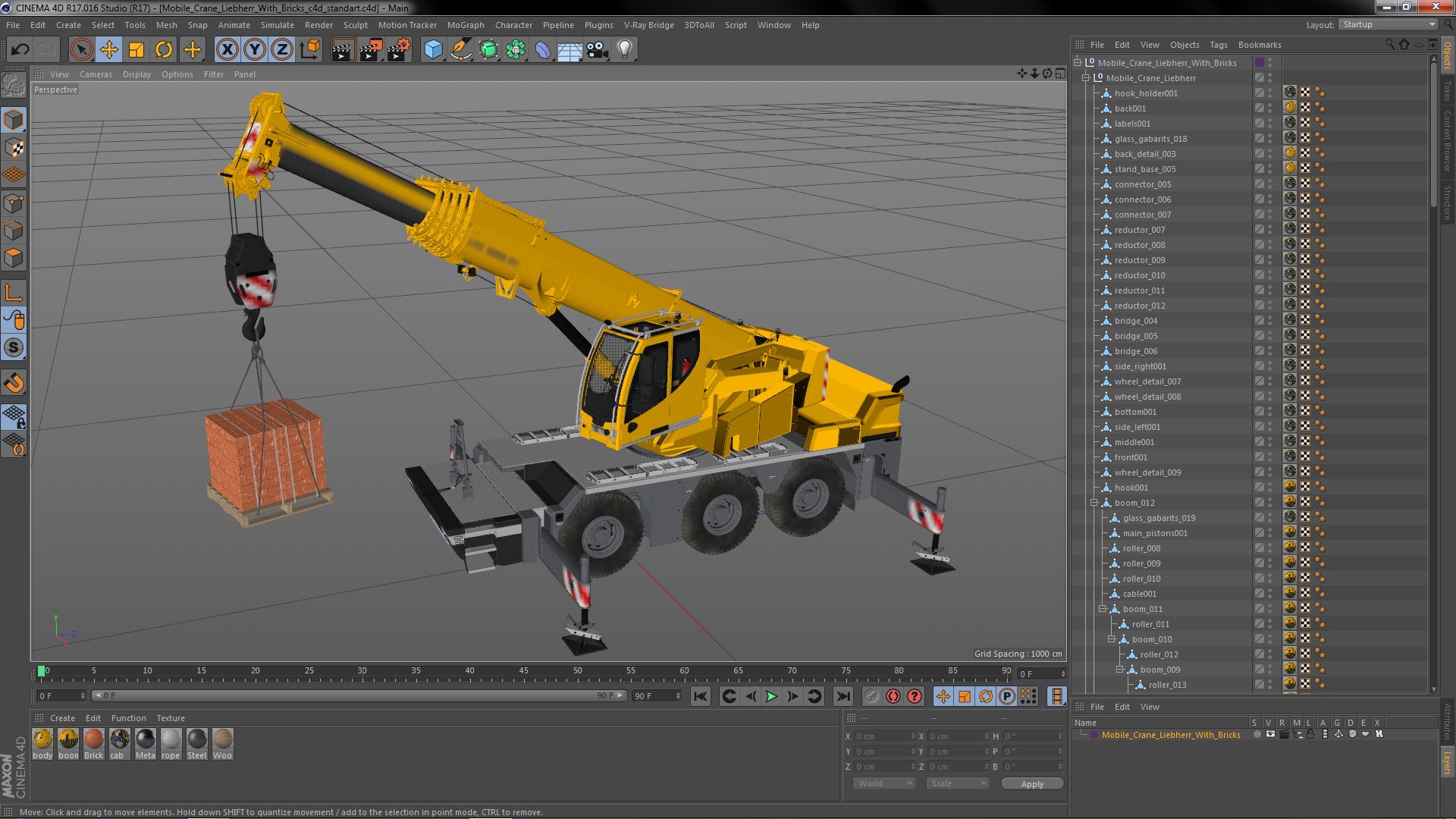Viewport: 1456px width, 819px height.
Task: Open Edit Render Settings icon
Action: [398, 50]
